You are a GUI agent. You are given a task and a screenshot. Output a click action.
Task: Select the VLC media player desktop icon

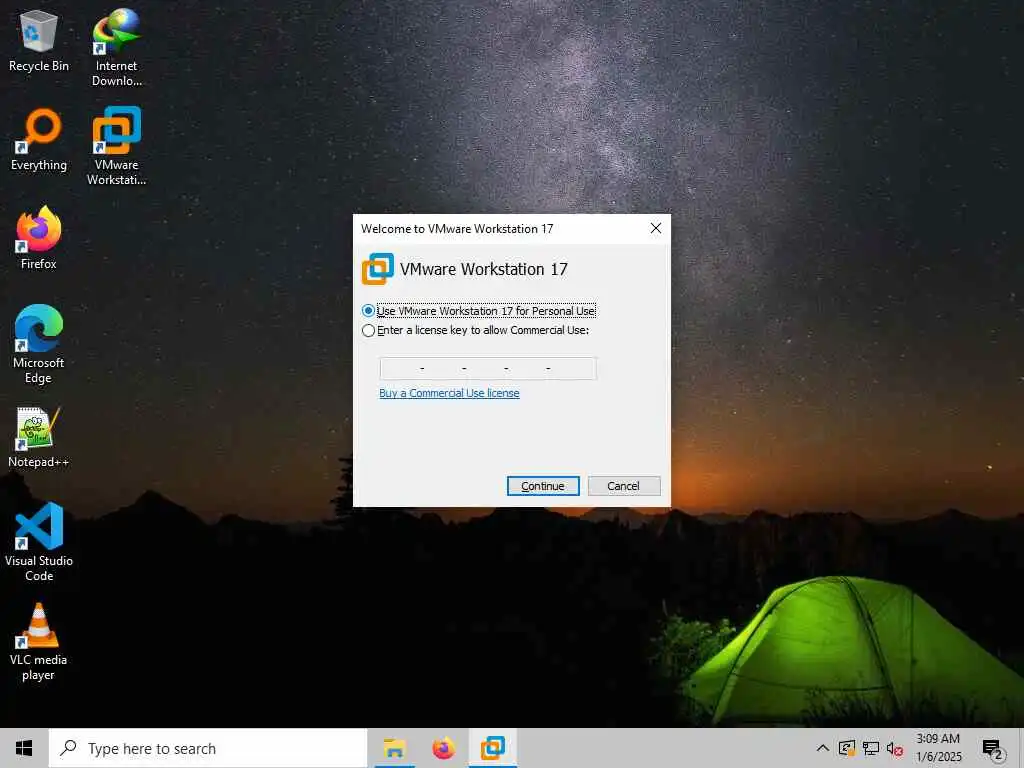(x=39, y=642)
